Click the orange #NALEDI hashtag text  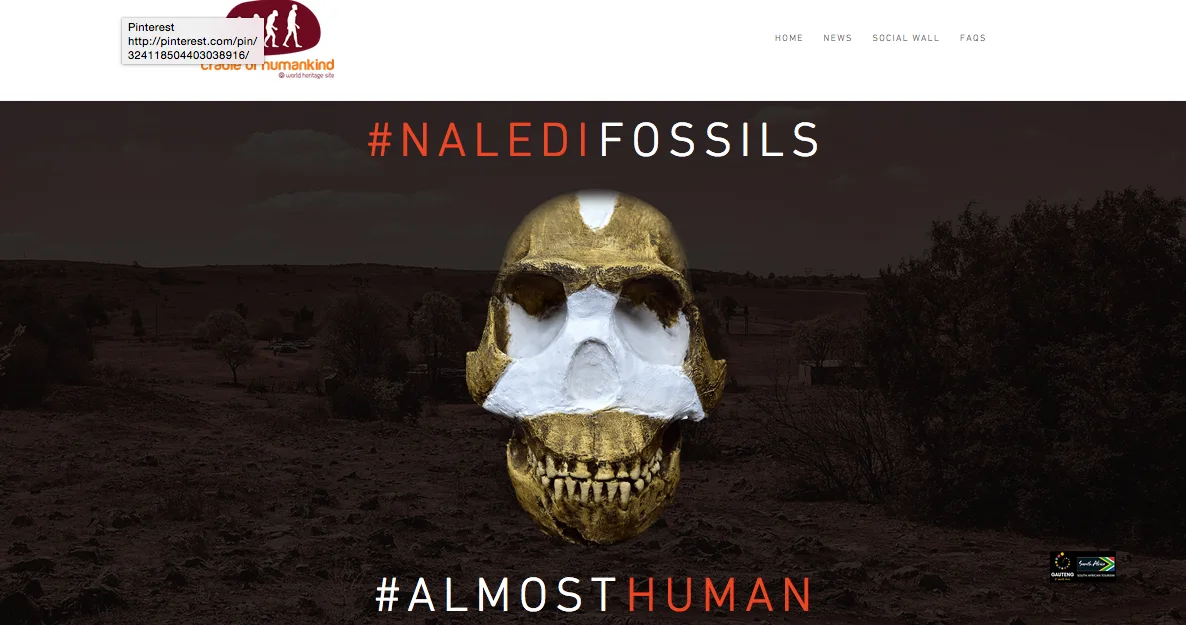pyautogui.click(x=480, y=139)
